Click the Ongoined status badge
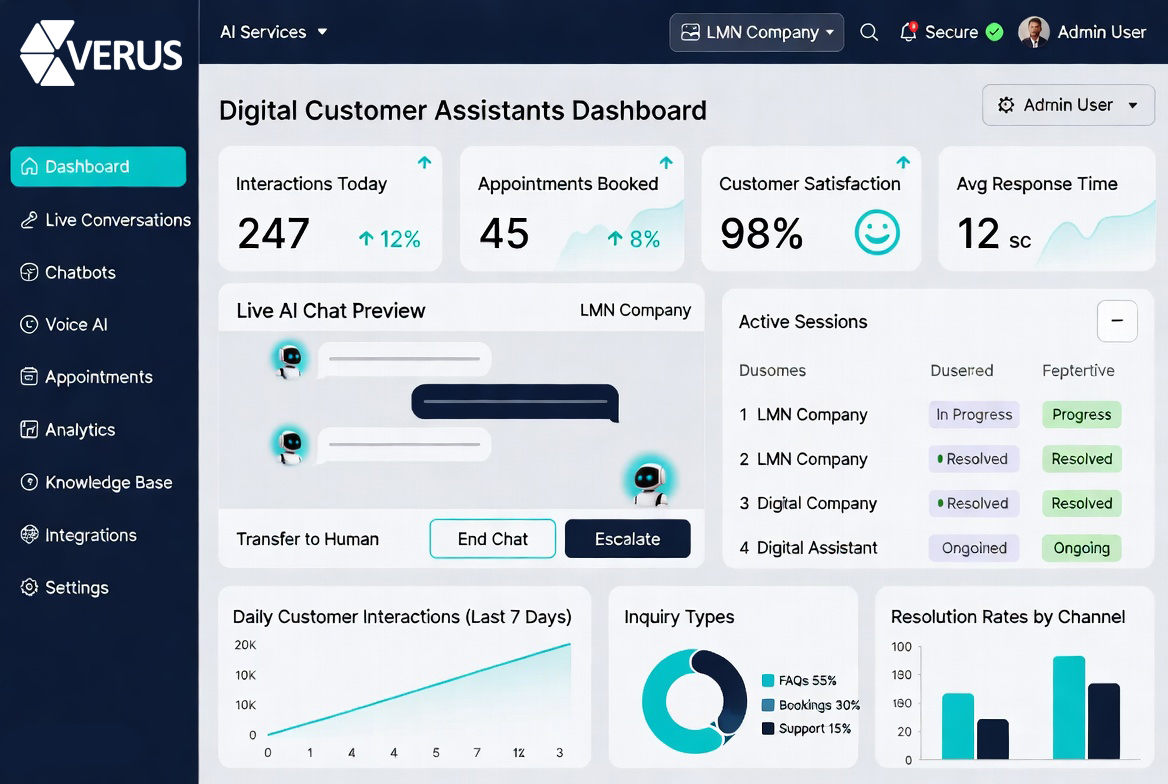The image size is (1168, 784). (974, 548)
